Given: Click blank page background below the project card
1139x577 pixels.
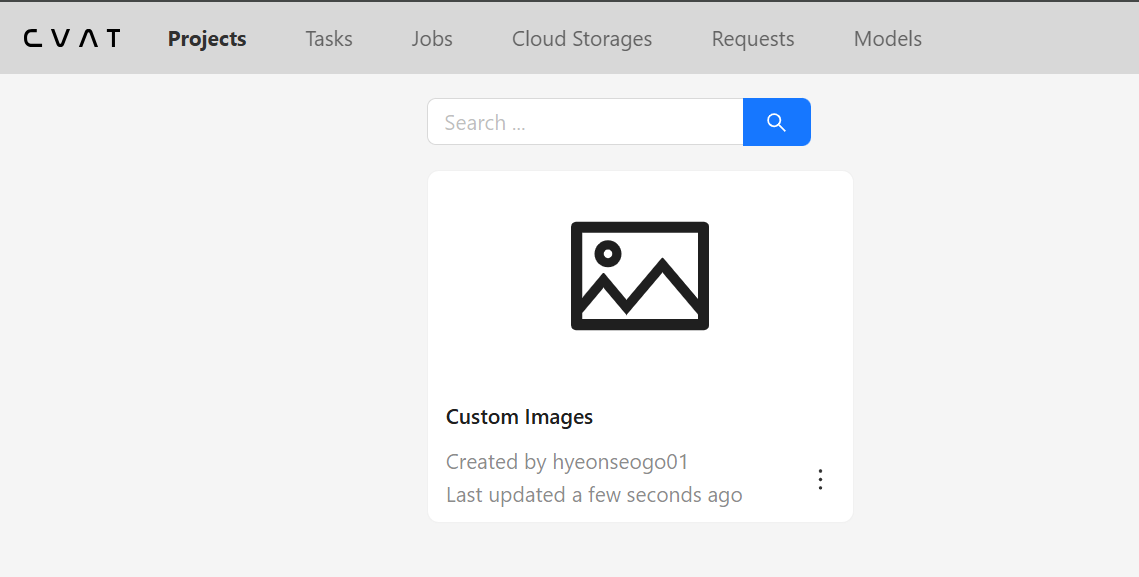Looking at the screenshot, I should pos(640,550).
